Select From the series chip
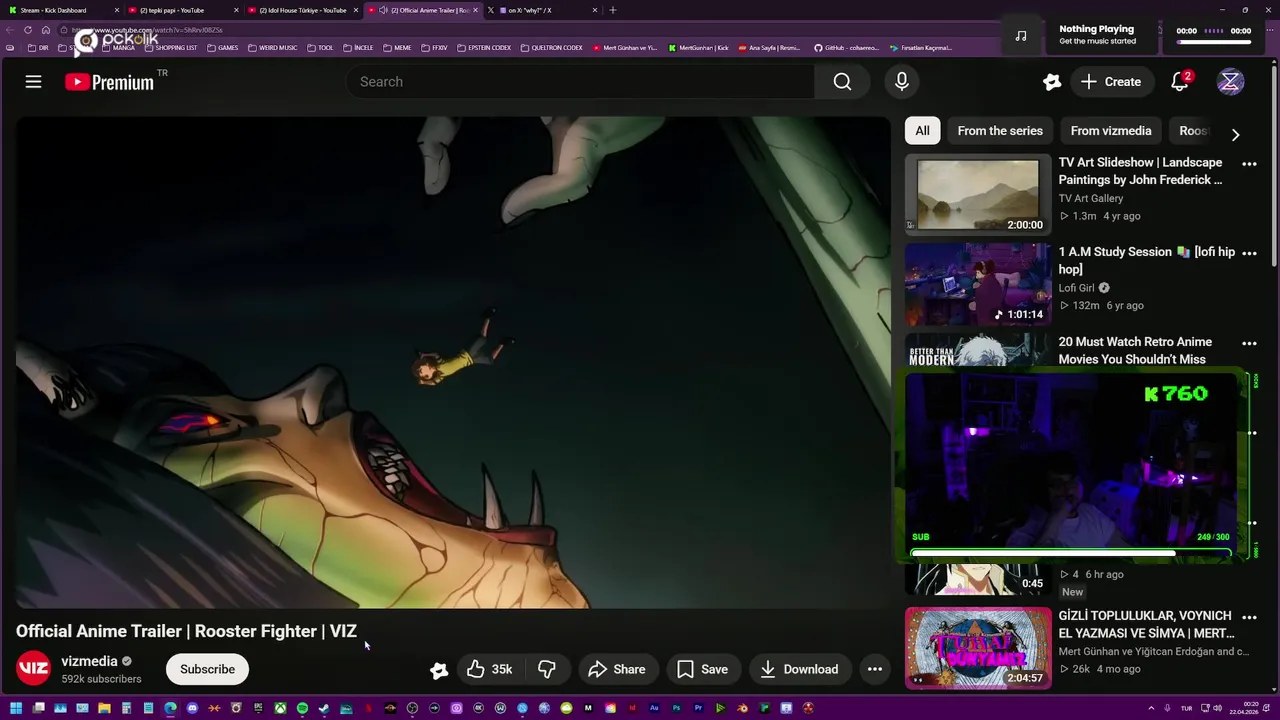 1000,131
